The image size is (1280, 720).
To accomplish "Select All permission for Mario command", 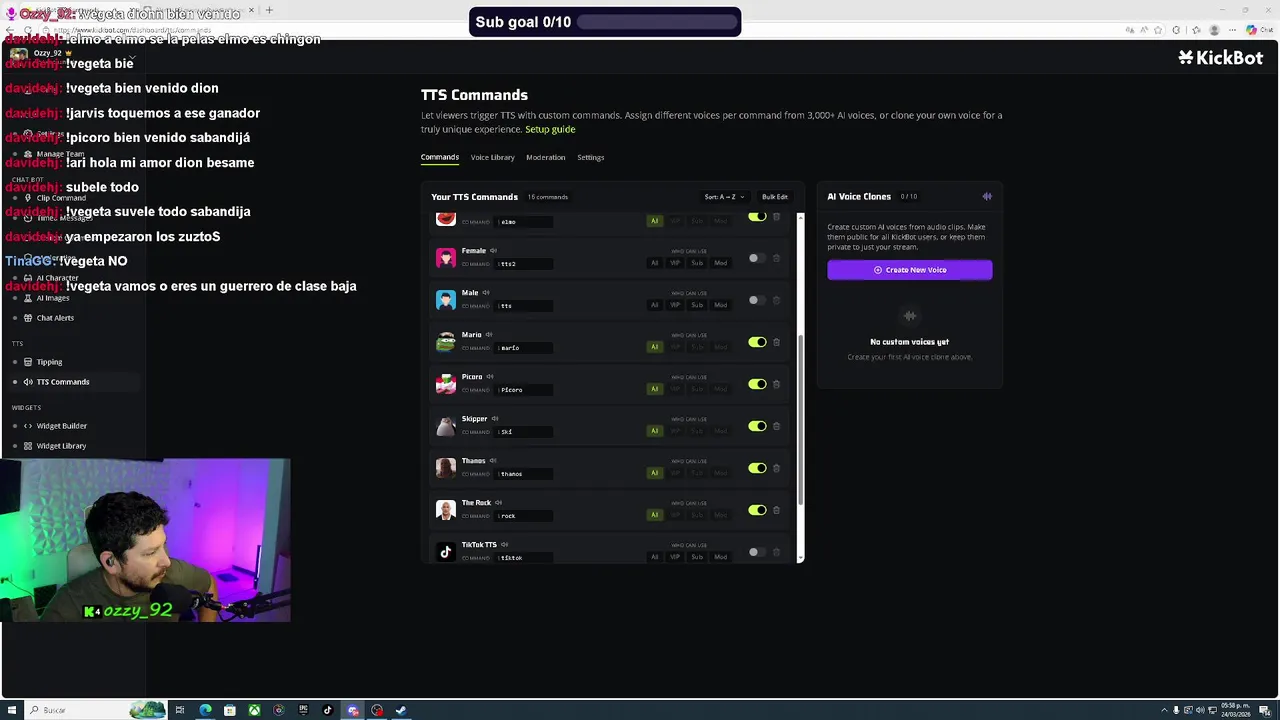I will [x=655, y=347].
